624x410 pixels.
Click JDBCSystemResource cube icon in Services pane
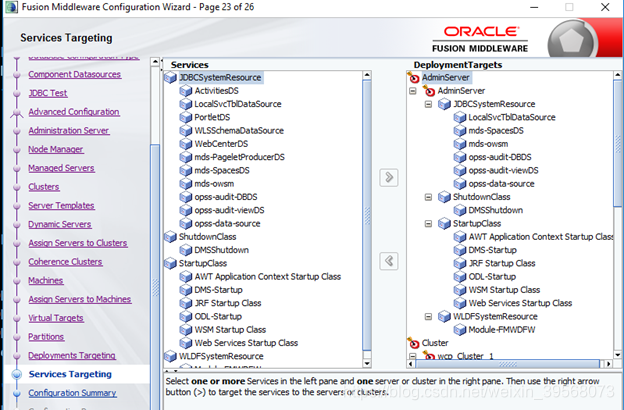click(170, 78)
